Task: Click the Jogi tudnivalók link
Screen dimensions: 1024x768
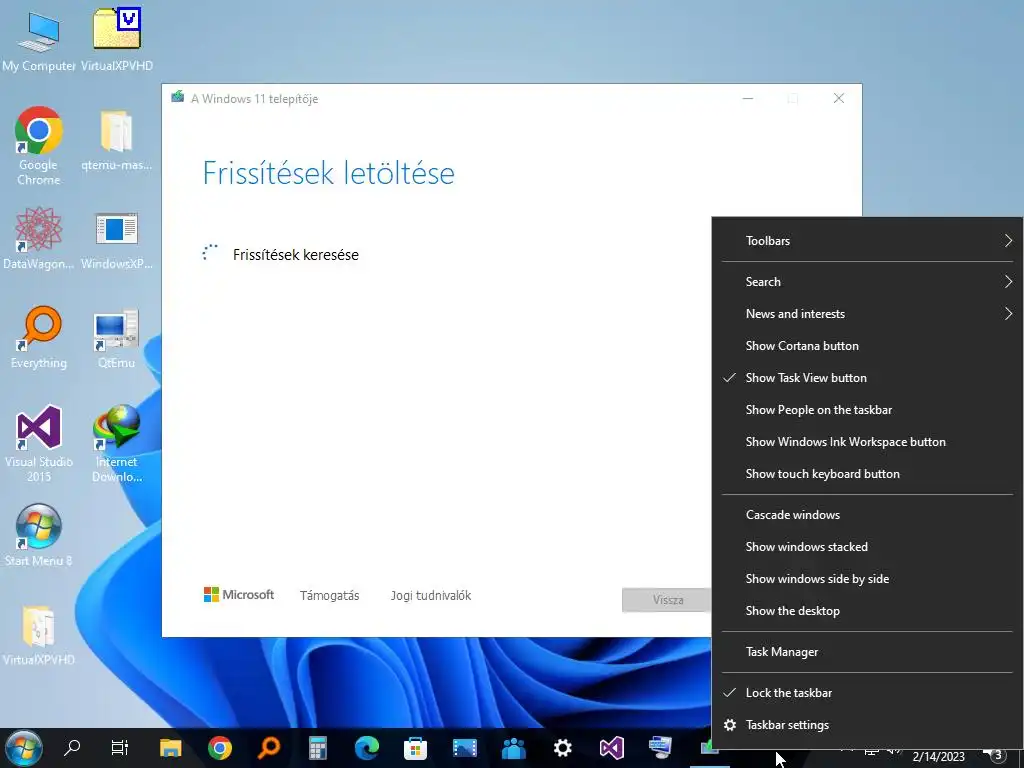Action: tap(430, 596)
